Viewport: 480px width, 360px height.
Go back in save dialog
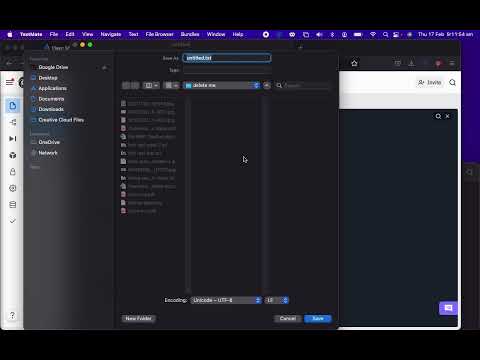click(126, 85)
